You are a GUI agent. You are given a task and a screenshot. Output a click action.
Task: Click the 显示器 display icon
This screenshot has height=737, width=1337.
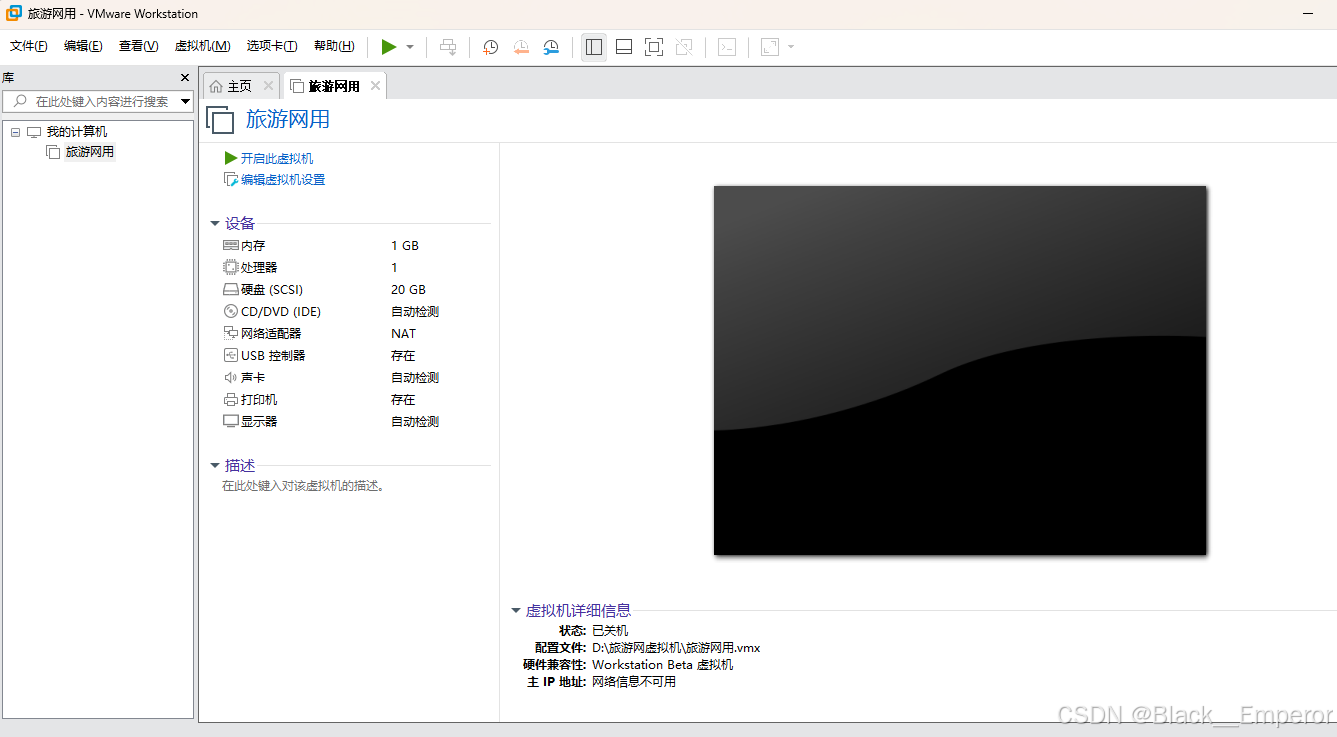(231, 422)
